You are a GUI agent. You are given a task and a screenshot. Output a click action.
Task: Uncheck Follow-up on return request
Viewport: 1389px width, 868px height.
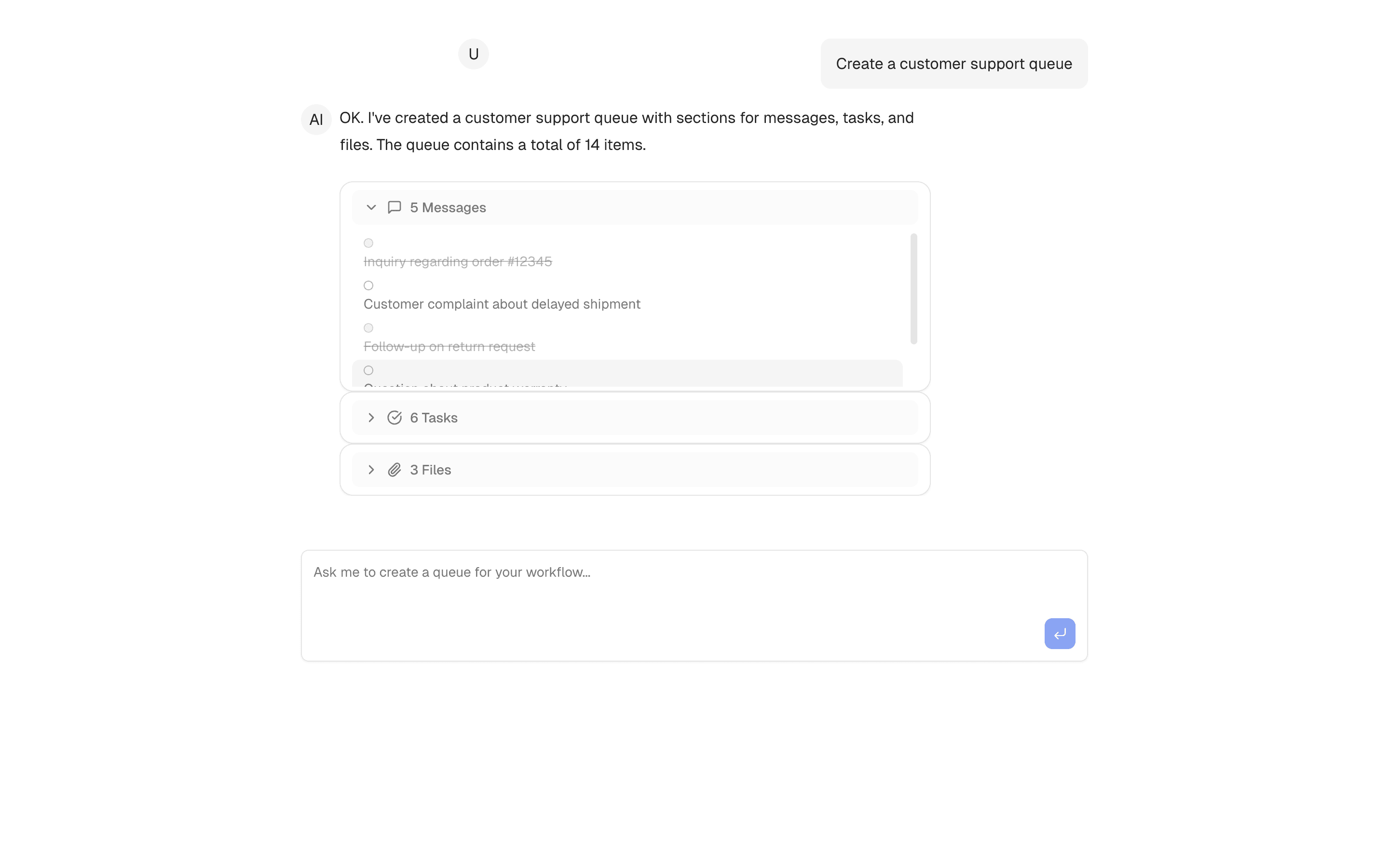coord(368,327)
